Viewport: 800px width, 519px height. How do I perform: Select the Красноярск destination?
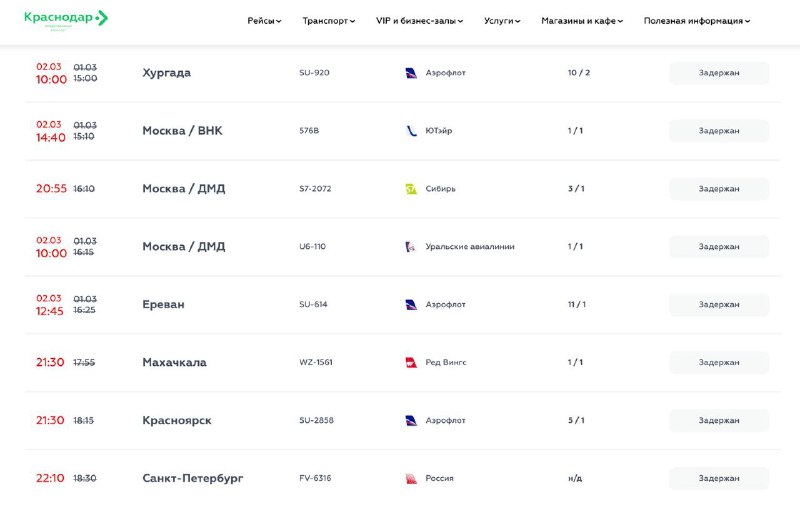[177, 421]
